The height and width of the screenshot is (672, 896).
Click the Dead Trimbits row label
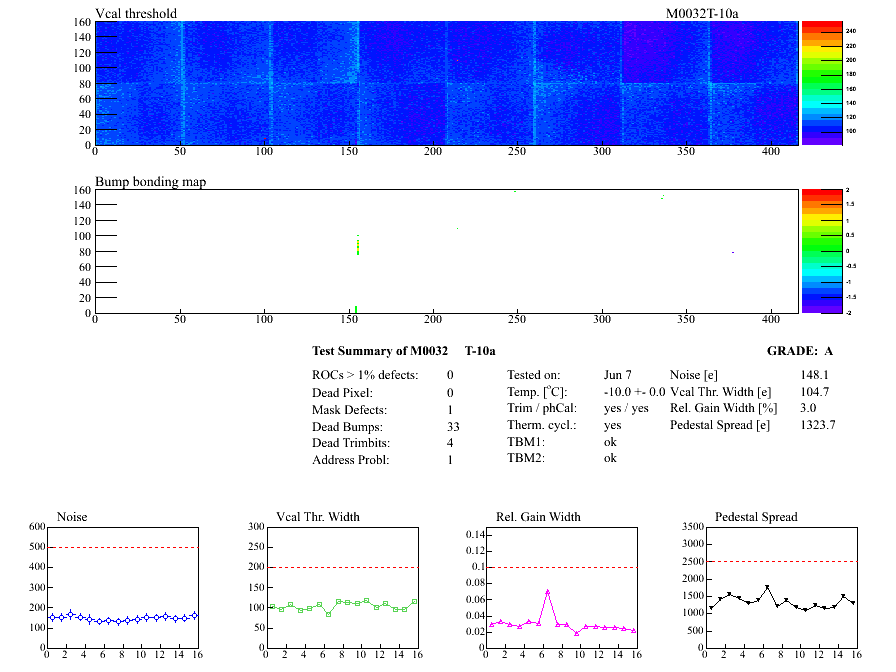coord(350,443)
